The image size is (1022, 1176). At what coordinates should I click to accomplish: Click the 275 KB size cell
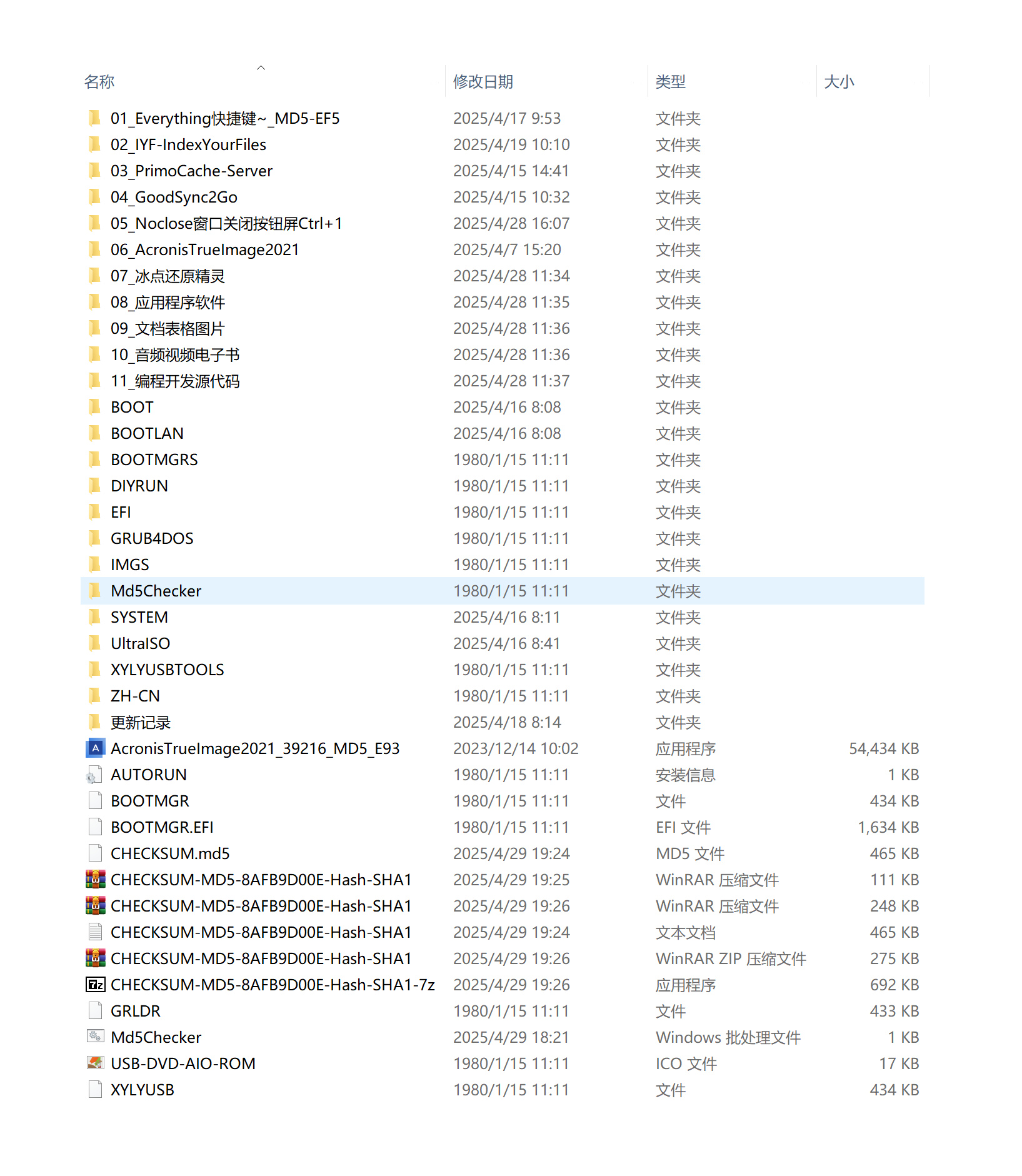coord(894,958)
